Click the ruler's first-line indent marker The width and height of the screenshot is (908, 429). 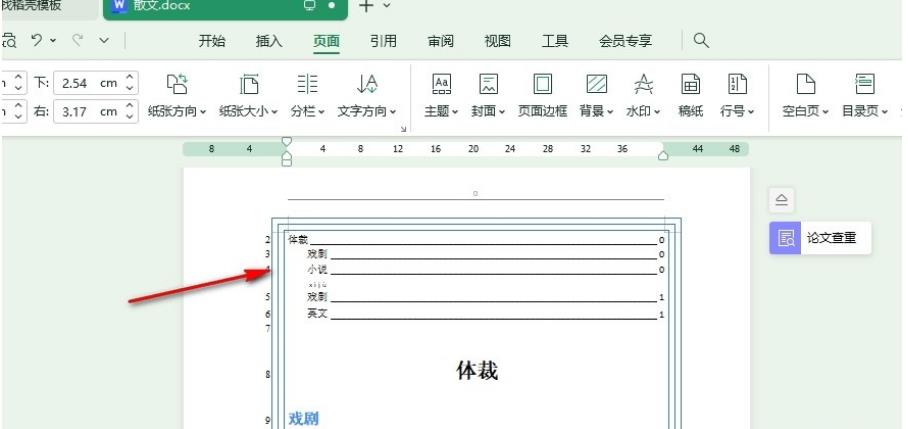(x=286, y=142)
